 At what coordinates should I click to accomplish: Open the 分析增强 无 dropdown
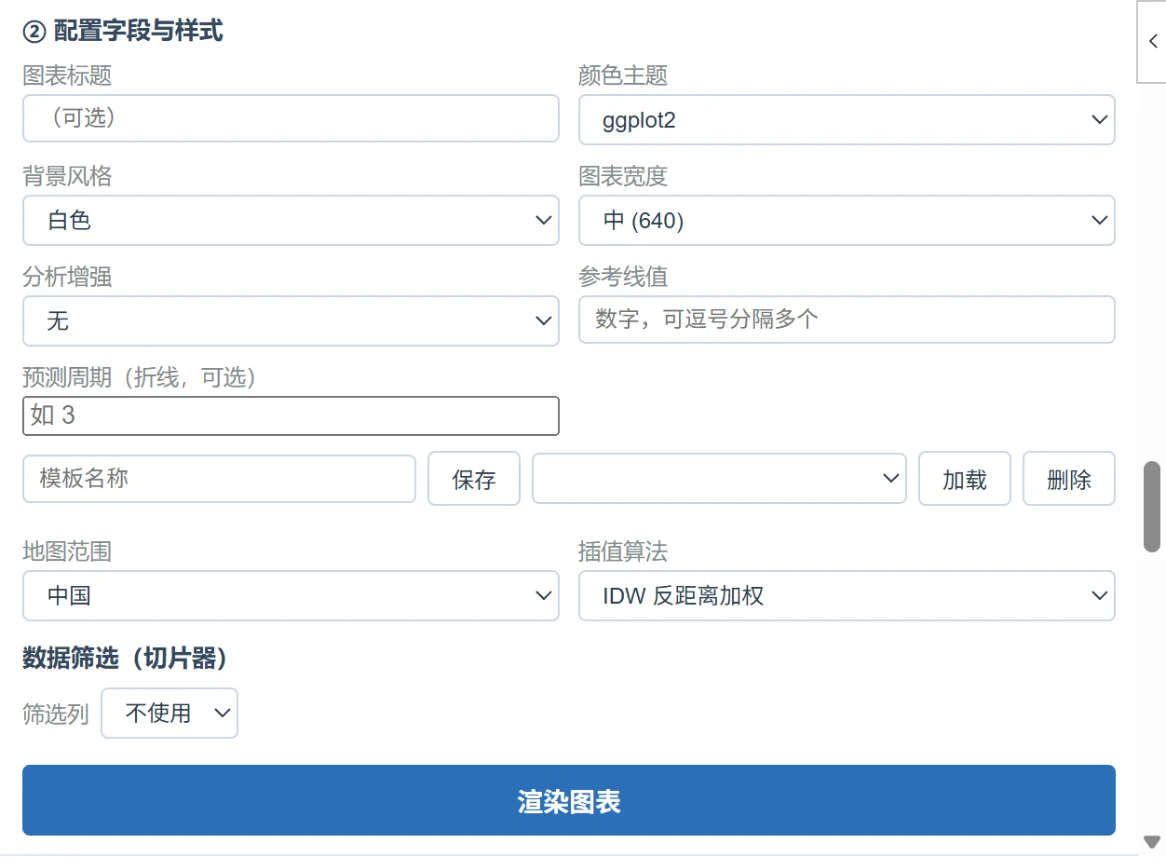291,321
